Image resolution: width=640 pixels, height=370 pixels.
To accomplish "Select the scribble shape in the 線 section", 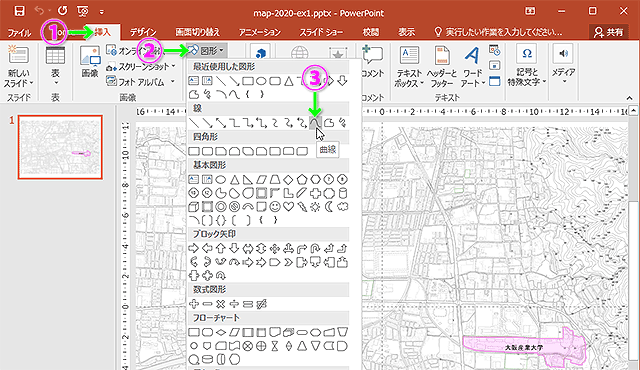I will [342, 122].
